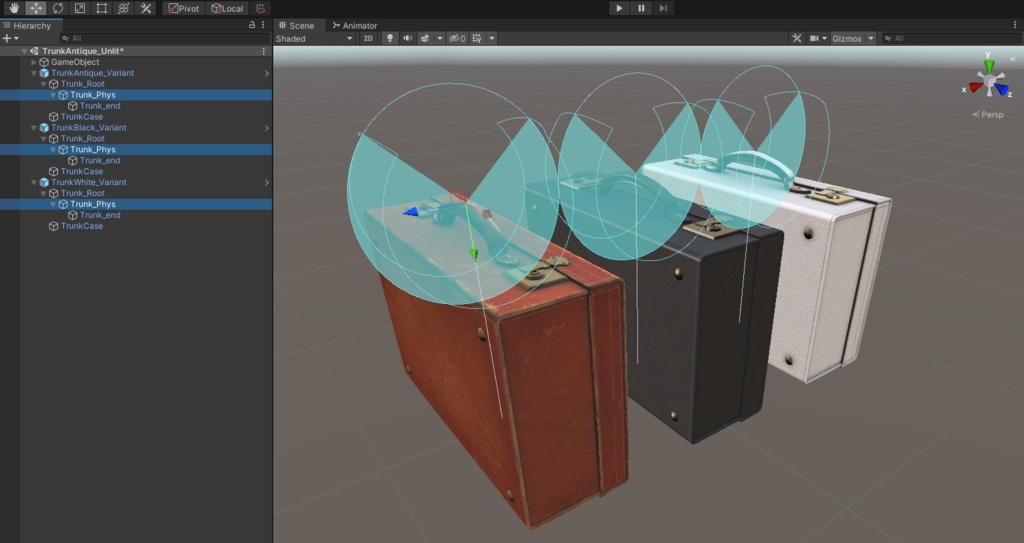This screenshot has height=543, width=1024.
Task: Toggle Local handle rotation button
Action: [x=227, y=8]
